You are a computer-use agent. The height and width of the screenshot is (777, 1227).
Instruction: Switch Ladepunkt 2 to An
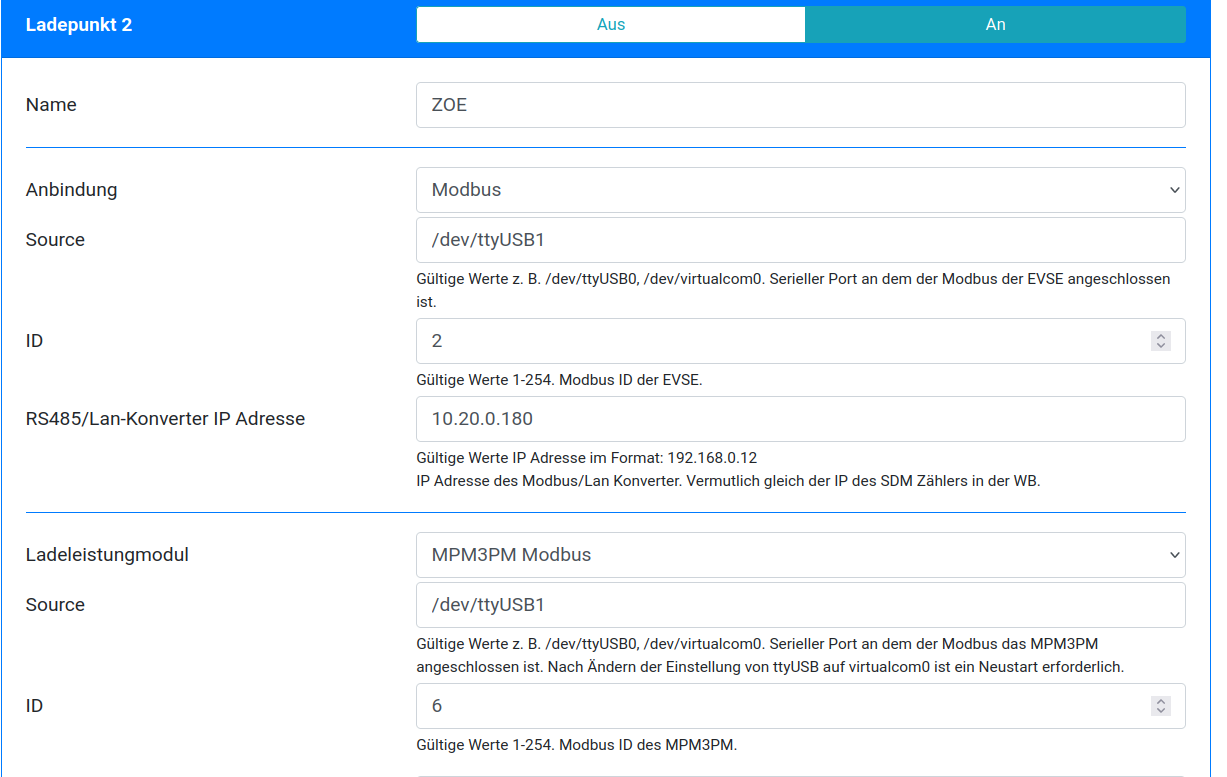[995, 25]
